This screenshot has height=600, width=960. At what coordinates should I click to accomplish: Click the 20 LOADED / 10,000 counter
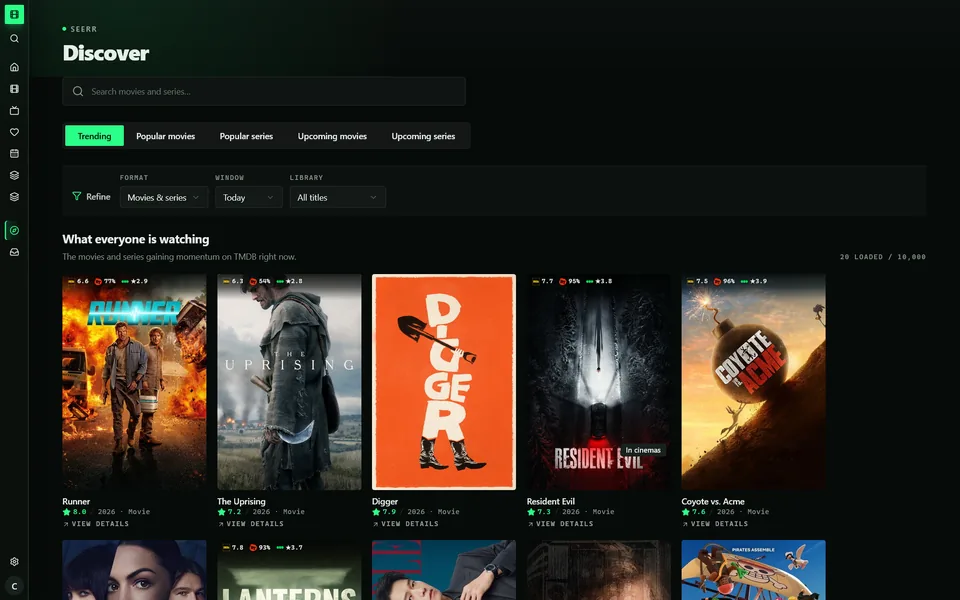882,257
